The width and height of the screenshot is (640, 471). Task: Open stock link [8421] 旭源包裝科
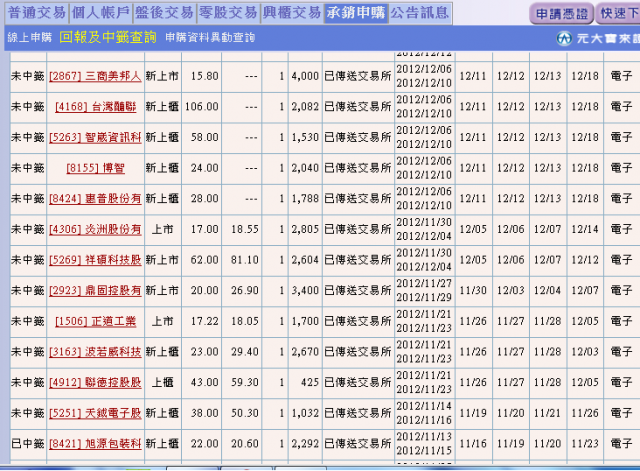pyautogui.click(x=95, y=444)
